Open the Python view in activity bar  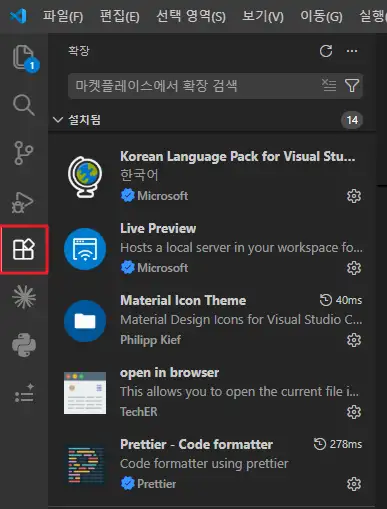coord(24,345)
